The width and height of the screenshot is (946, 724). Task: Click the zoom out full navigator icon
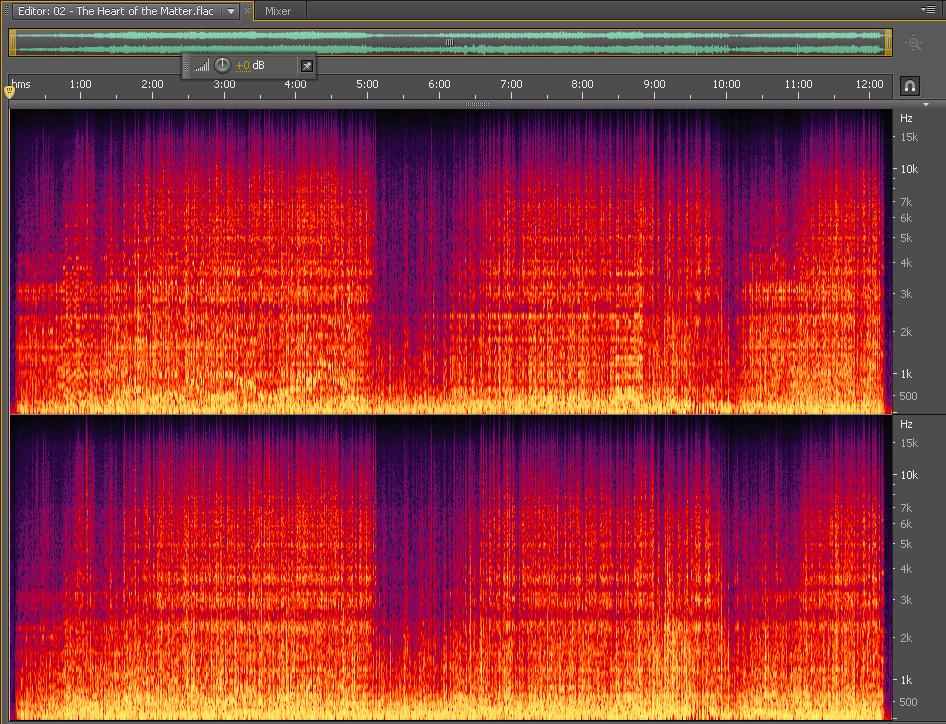[913, 43]
